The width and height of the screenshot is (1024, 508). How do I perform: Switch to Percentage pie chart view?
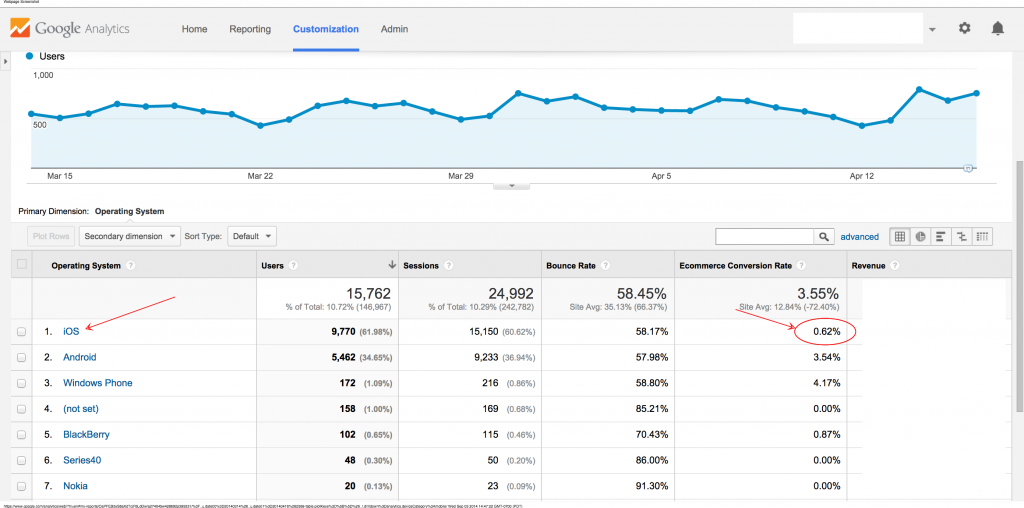tap(920, 237)
